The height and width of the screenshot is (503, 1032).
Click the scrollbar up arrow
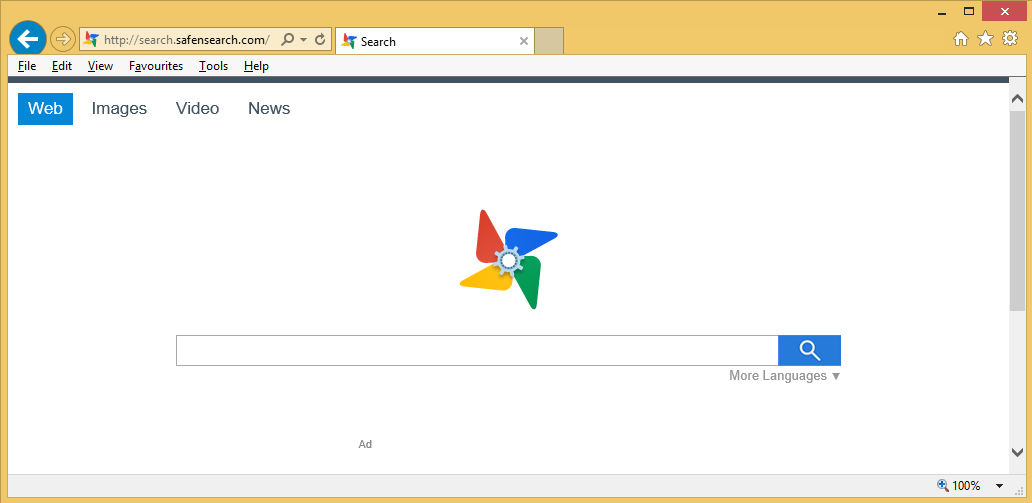point(1017,99)
